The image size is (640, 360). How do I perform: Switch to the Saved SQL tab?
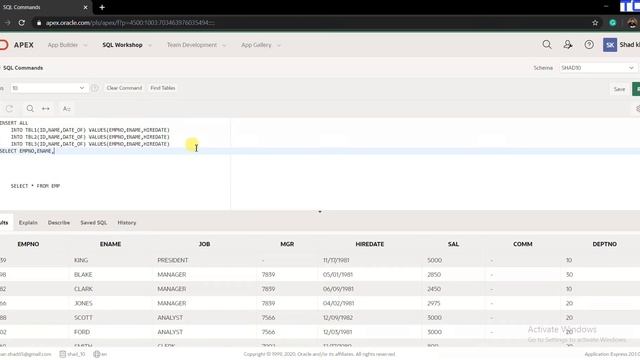click(x=93, y=222)
